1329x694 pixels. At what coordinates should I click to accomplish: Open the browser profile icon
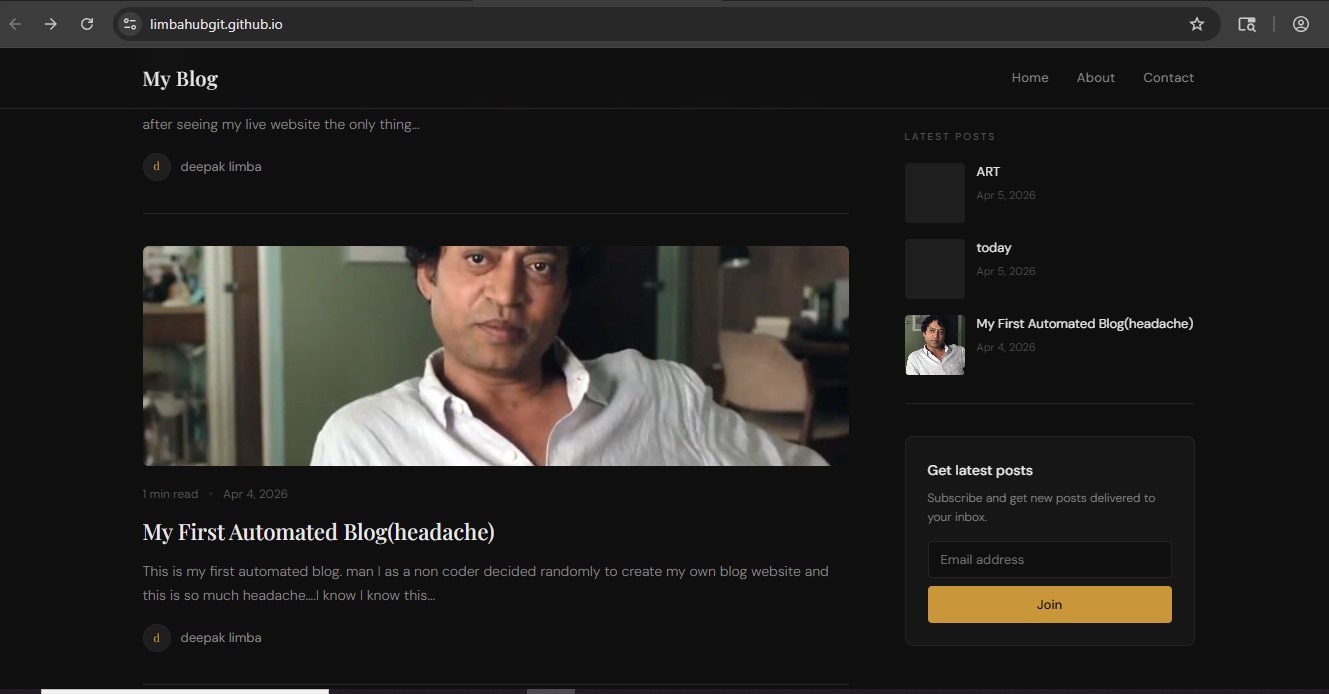pyautogui.click(x=1301, y=24)
